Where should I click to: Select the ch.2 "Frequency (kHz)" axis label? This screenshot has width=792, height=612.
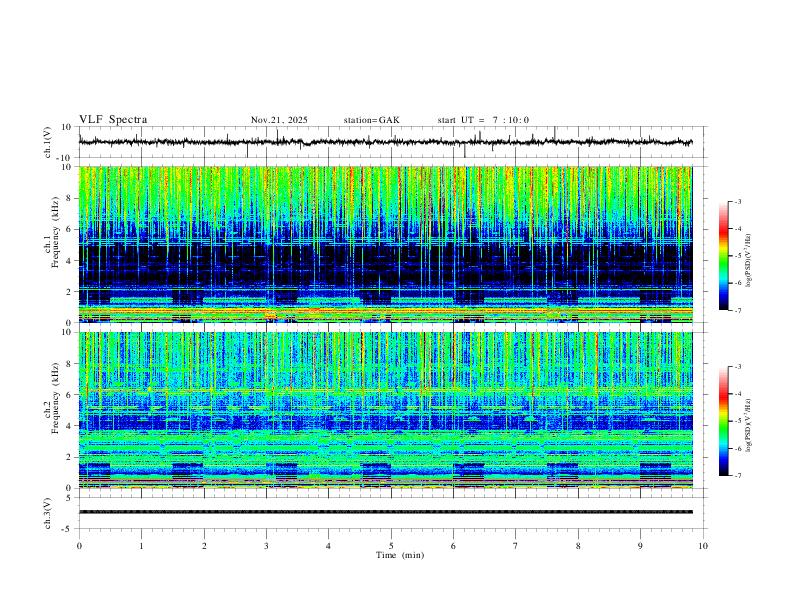tap(55, 398)
